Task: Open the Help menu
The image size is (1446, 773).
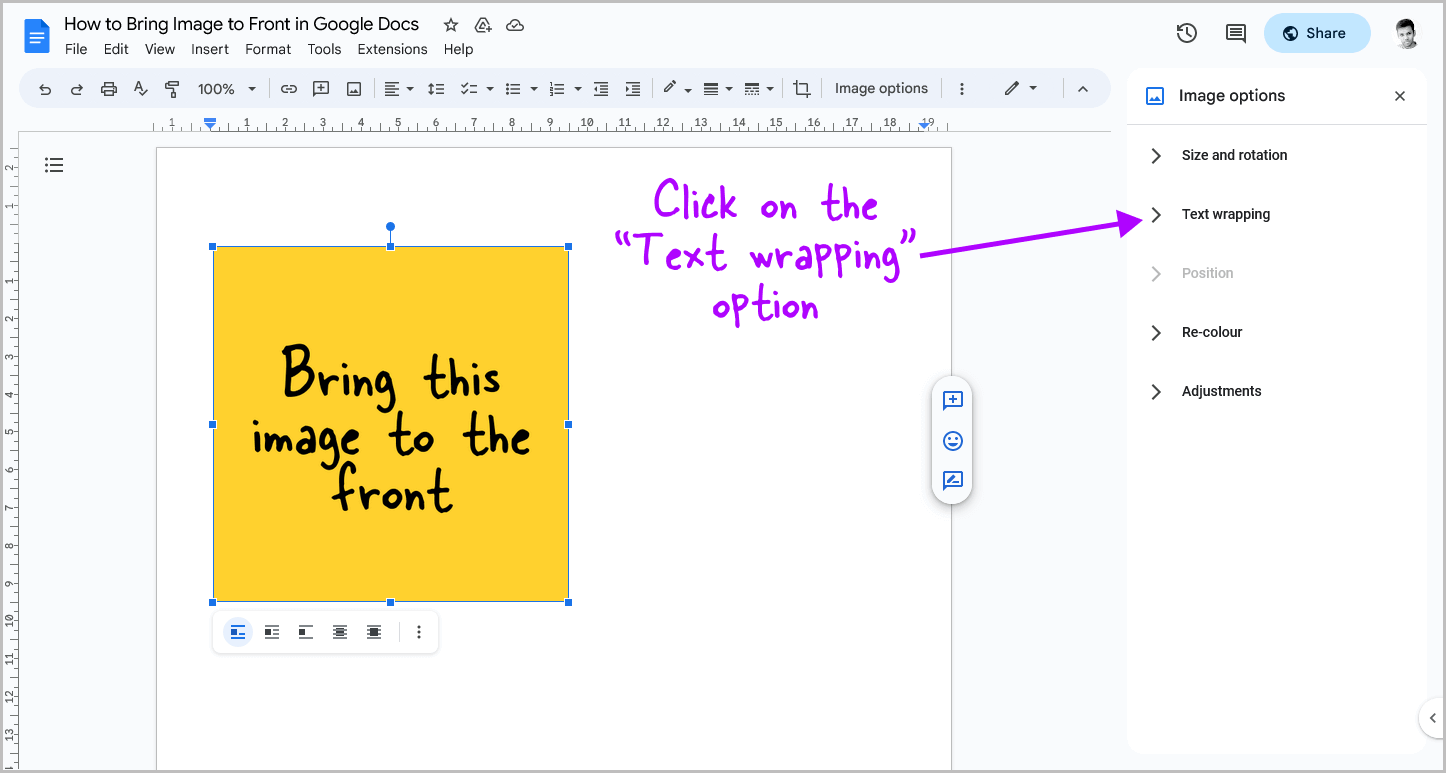Action: click(x=458, y=49)
